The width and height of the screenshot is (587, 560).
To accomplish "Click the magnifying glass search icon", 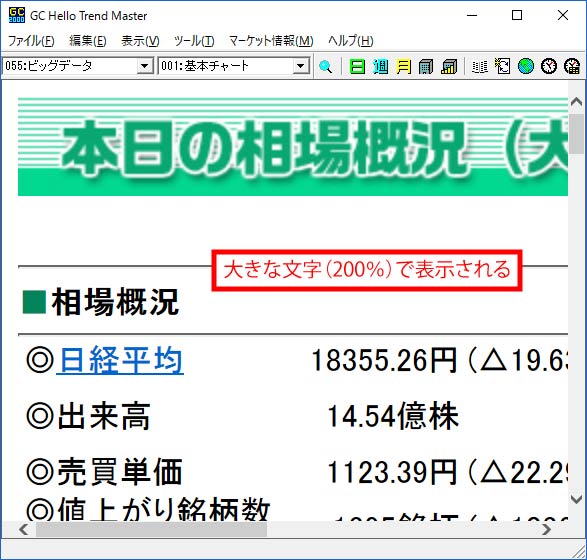I will [325, 67].
